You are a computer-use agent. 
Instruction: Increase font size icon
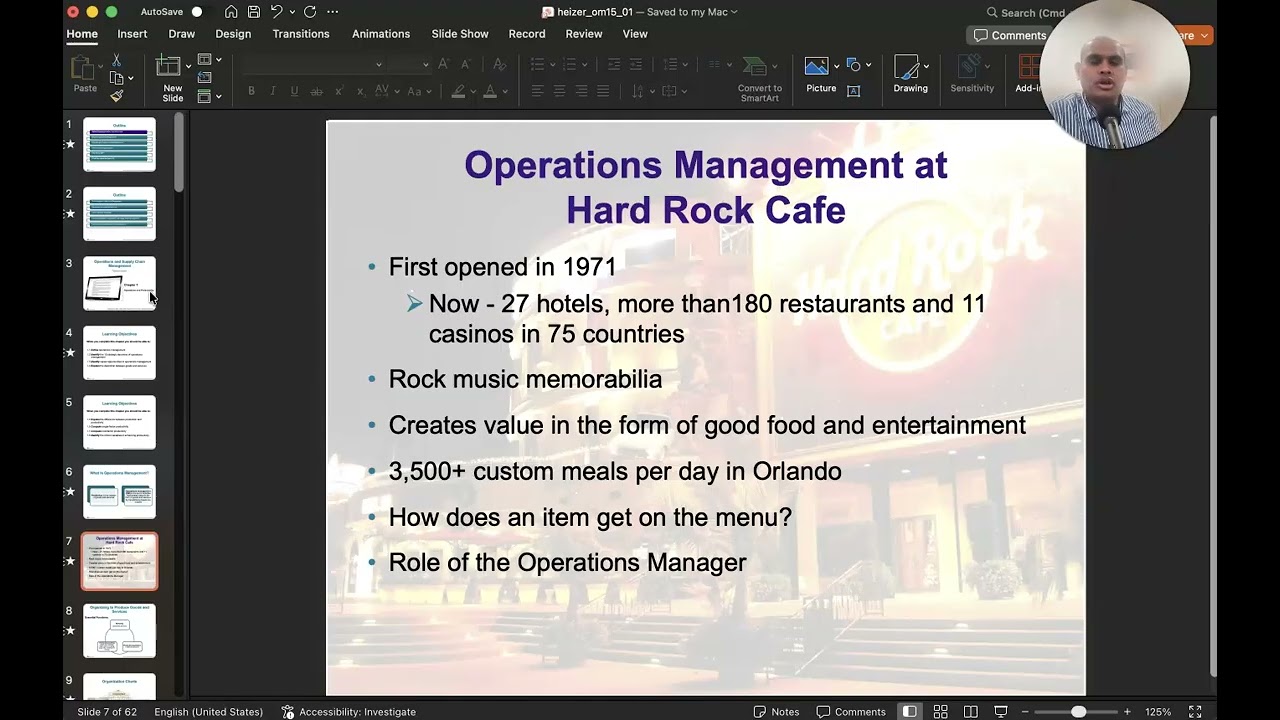444,64
